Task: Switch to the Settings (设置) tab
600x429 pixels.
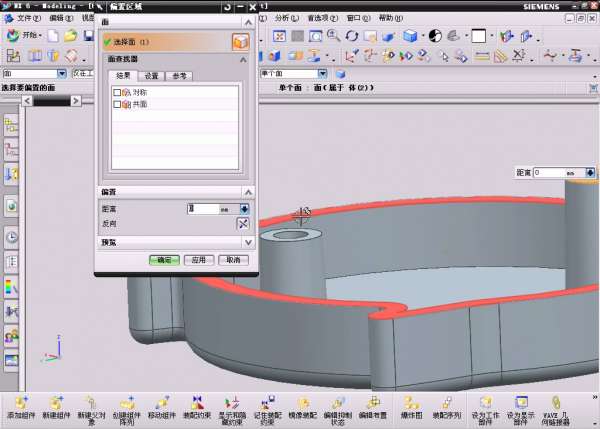Action: (x=151, y=76)
